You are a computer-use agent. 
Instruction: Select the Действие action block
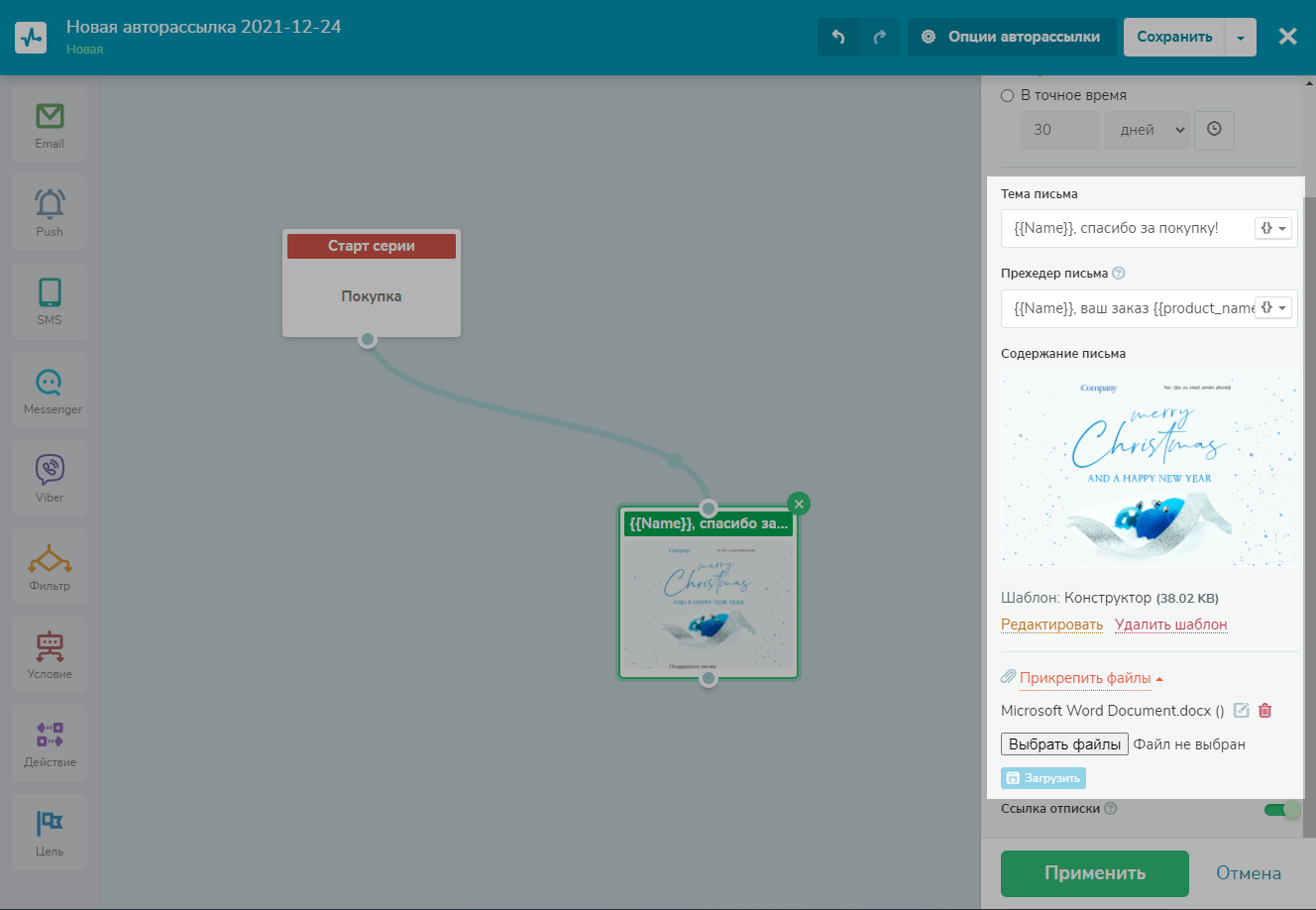click(50, 743)
